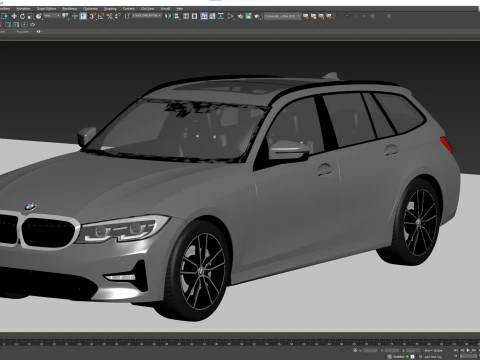Open the Graph Editors menu
Screen dimensions: 480x360
click(x=46, y=9)
